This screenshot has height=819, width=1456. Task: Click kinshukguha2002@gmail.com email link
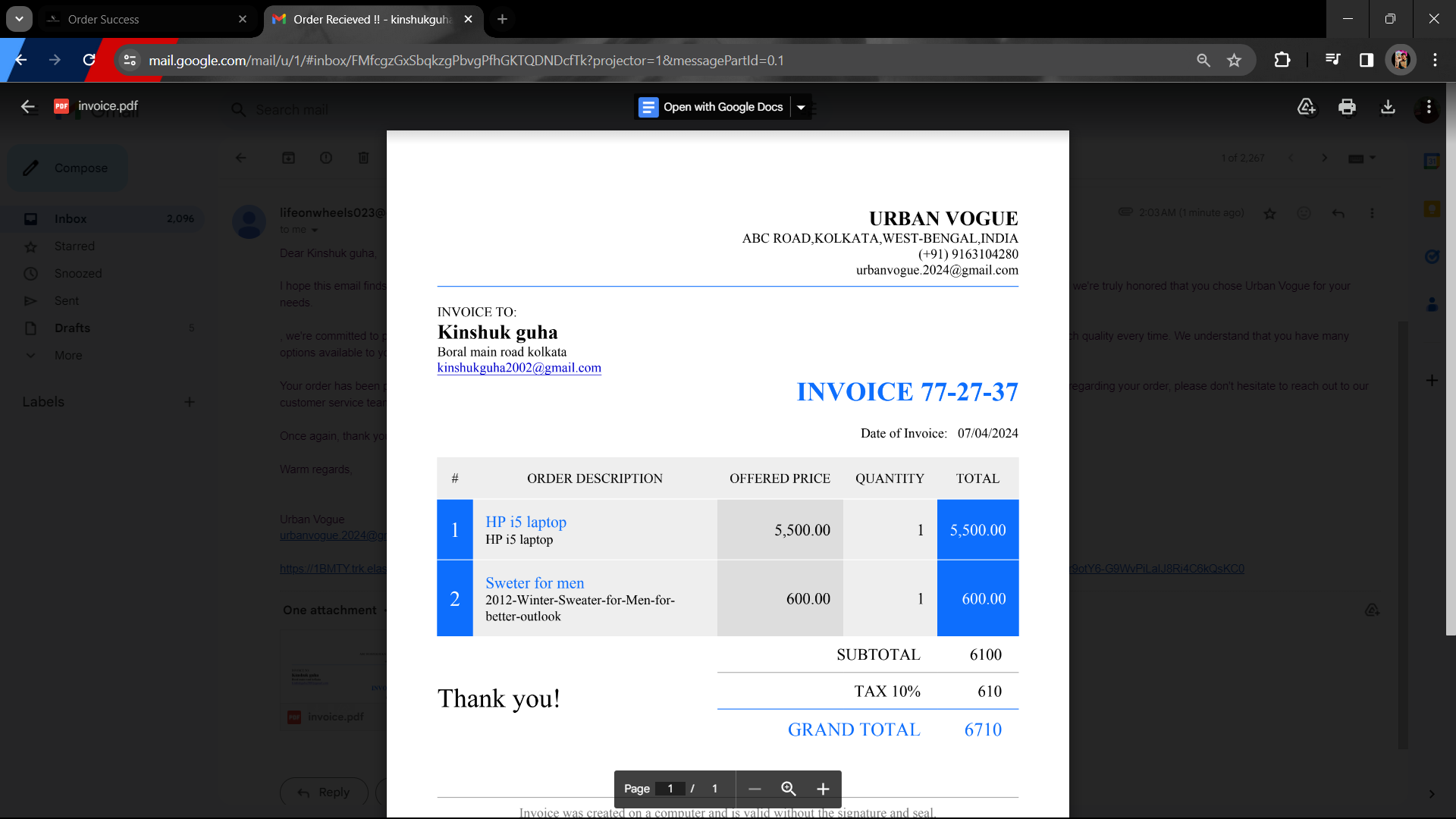pyautogui.click(x=519, y=368)
